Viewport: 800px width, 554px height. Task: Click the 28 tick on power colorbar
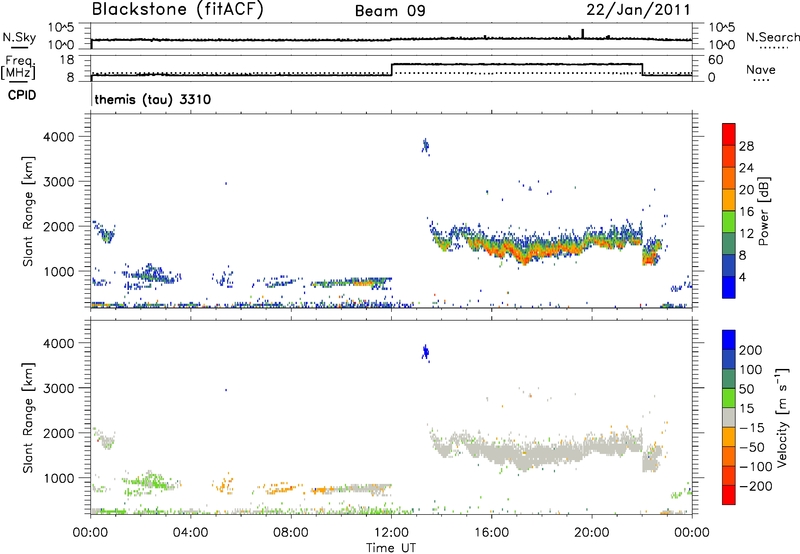point(746,147)
